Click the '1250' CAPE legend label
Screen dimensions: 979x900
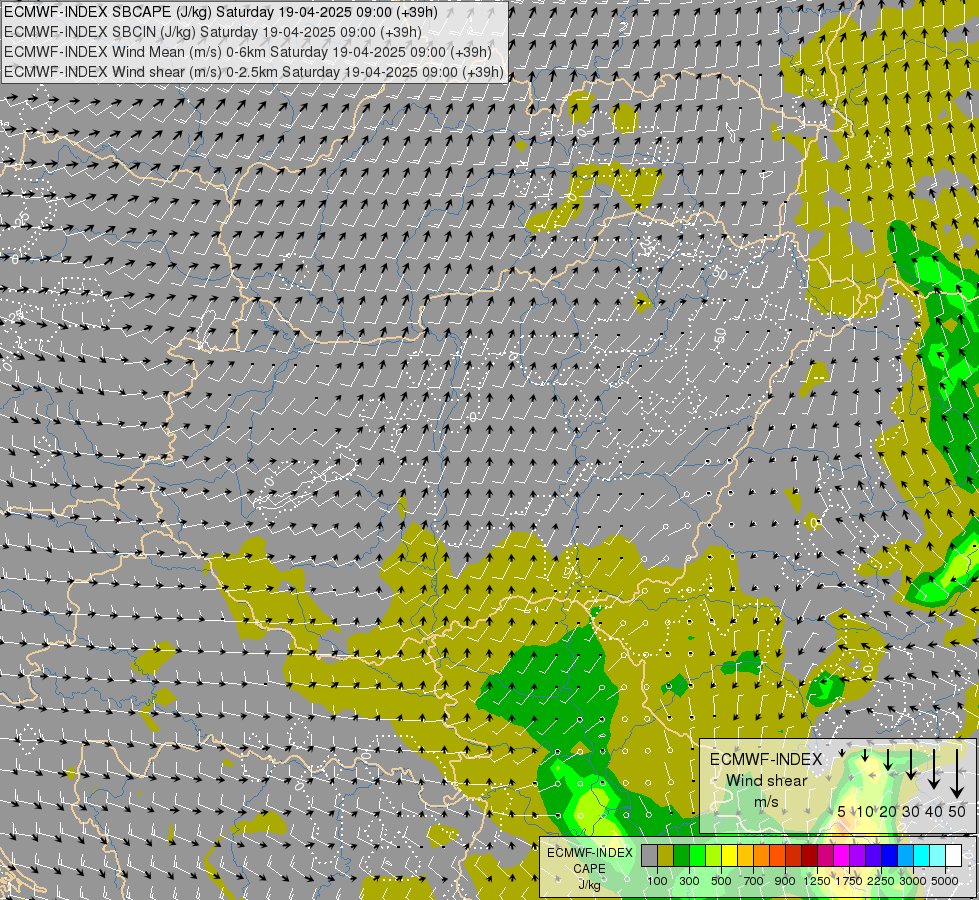(x=817, y=881)
